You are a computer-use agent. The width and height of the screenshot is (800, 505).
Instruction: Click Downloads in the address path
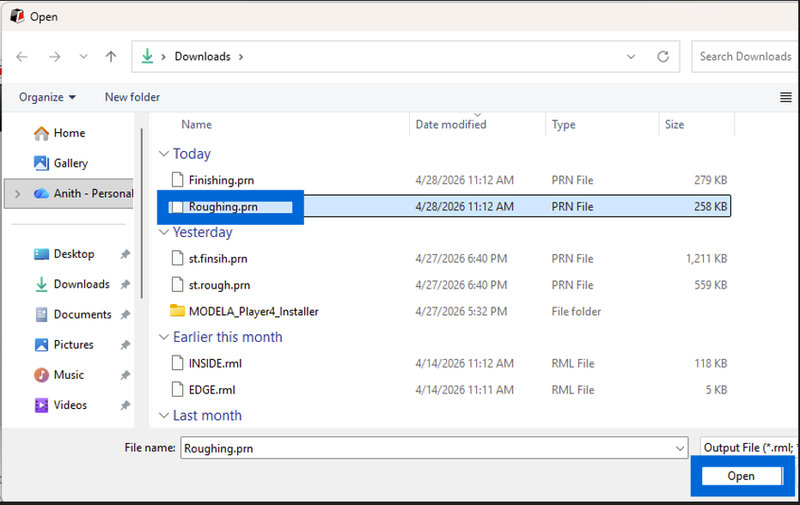click(203, 57)
